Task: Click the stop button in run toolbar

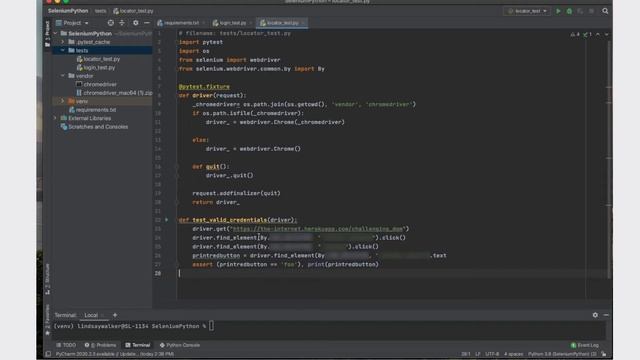Action: [x=591, y=11]
